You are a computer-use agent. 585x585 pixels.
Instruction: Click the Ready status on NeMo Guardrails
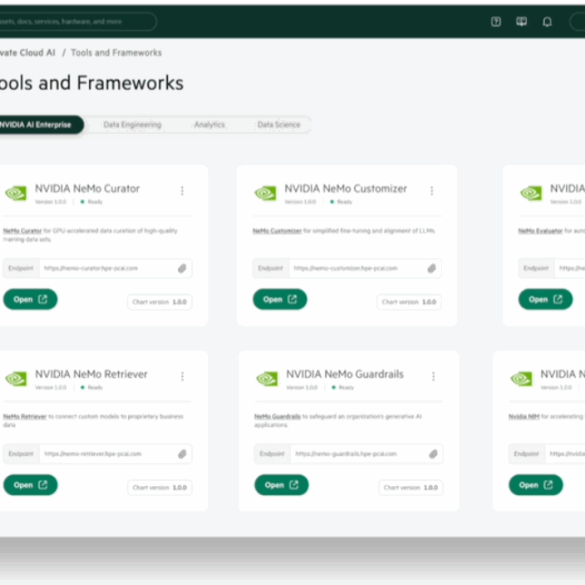click(x=343, y=387)
